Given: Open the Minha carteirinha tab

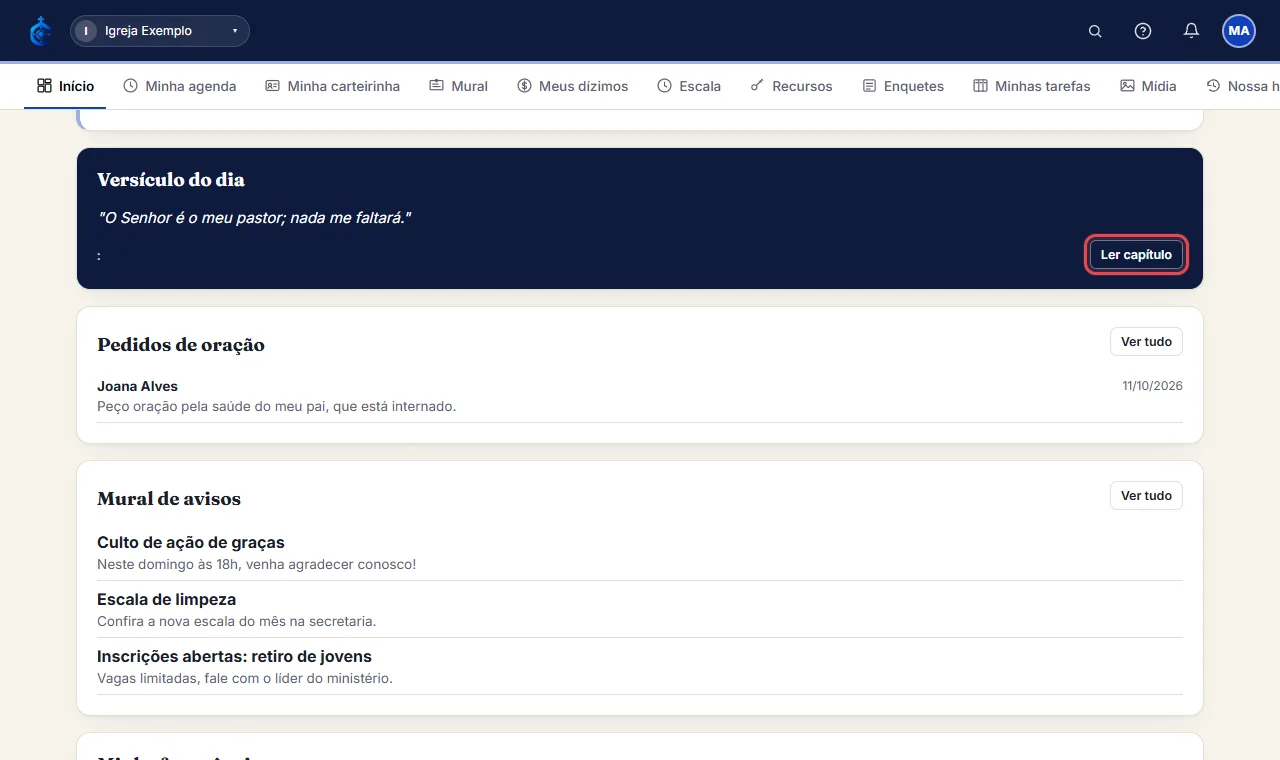Looking at the screenshot, I should (x=332, y=86).
